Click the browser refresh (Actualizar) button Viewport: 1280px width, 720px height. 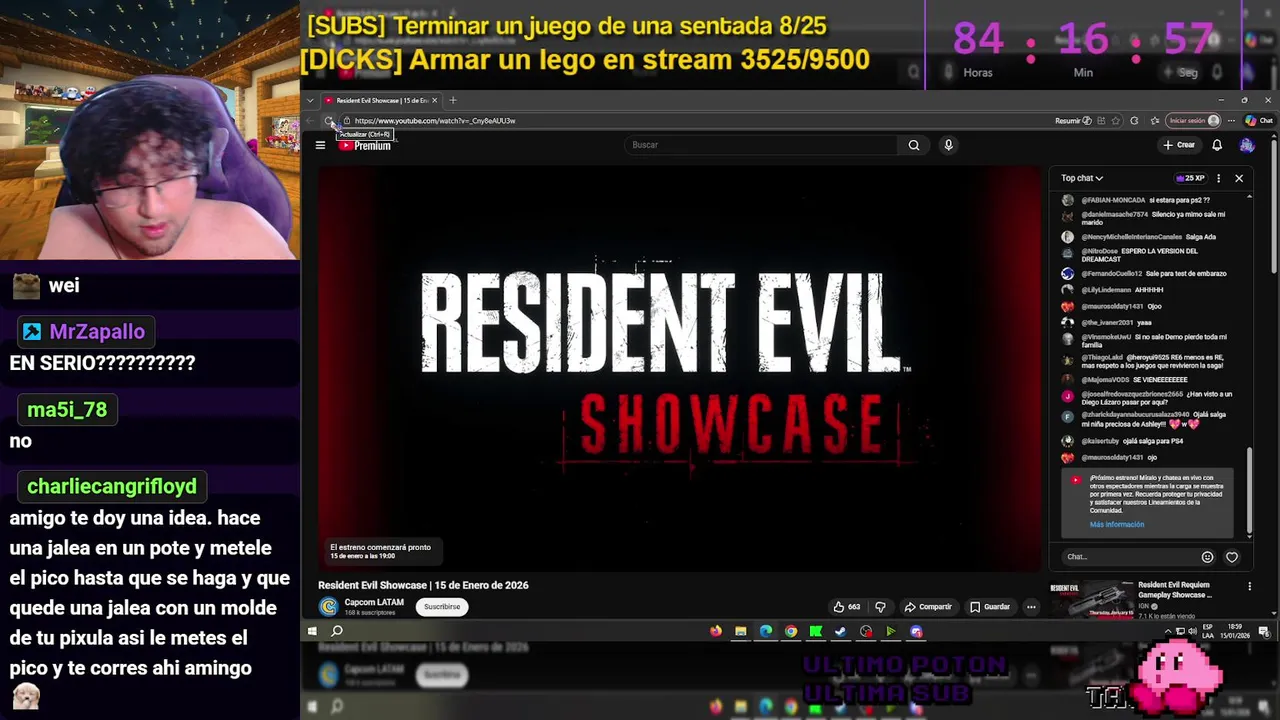coord(329,121)
